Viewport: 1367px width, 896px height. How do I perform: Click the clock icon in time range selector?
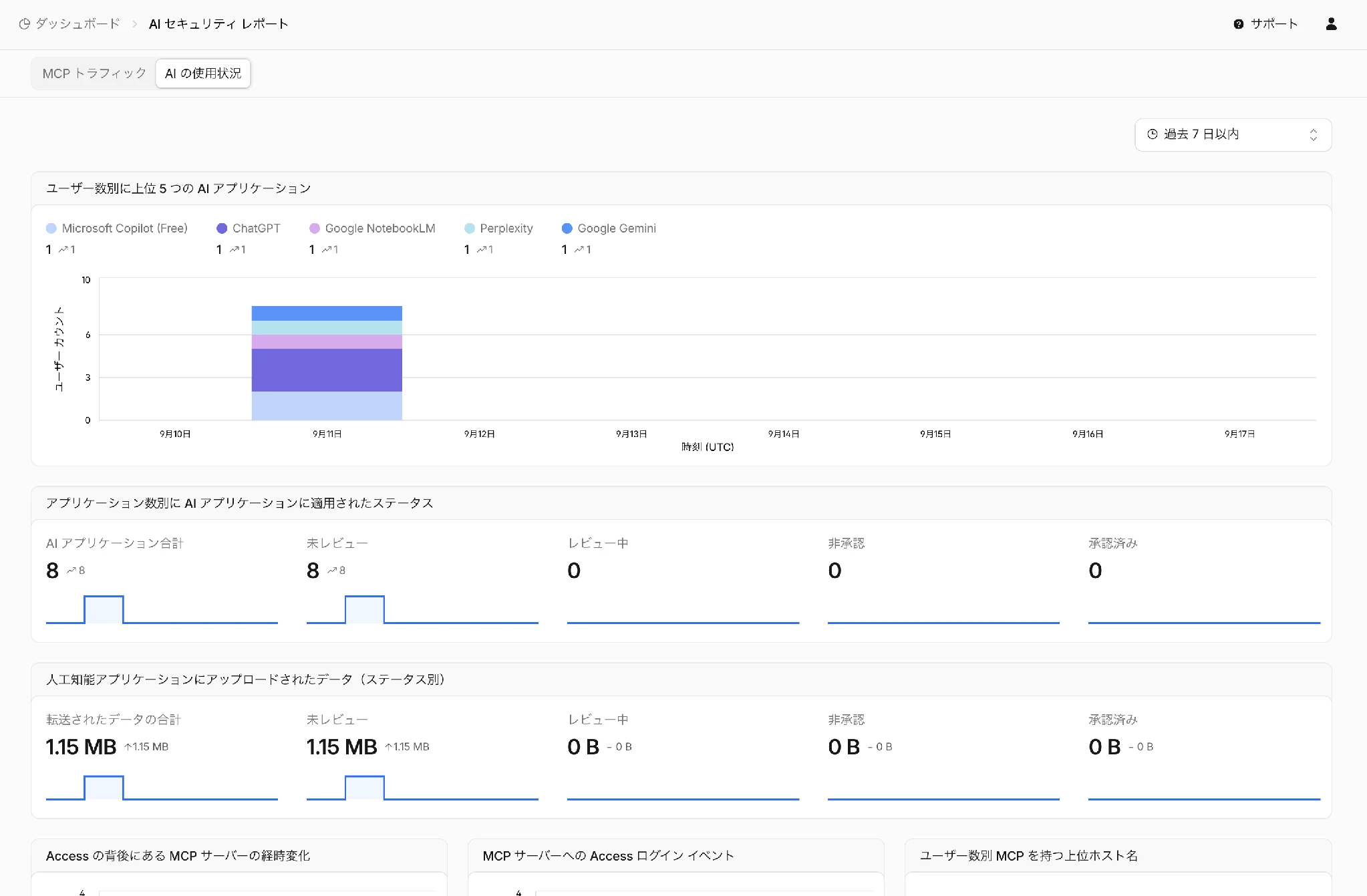coord(1153,134)
